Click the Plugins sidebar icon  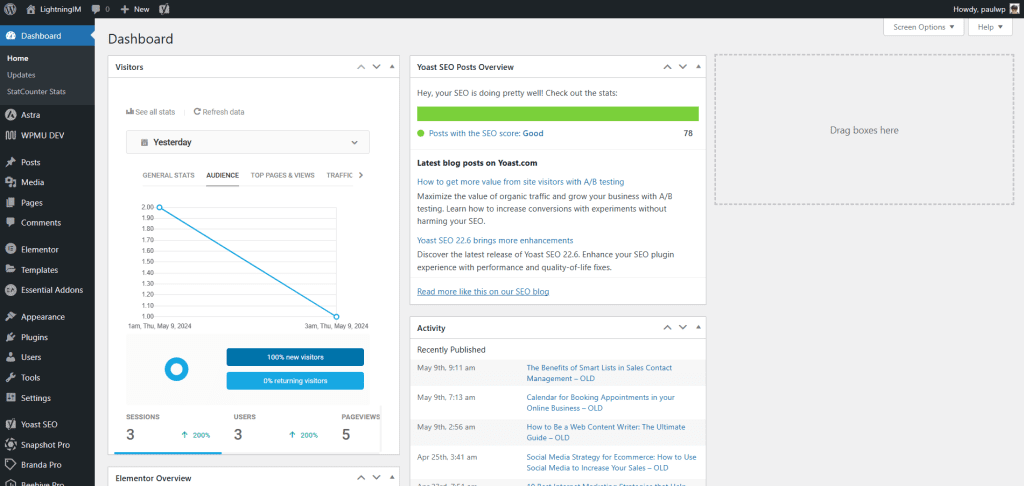10,337
